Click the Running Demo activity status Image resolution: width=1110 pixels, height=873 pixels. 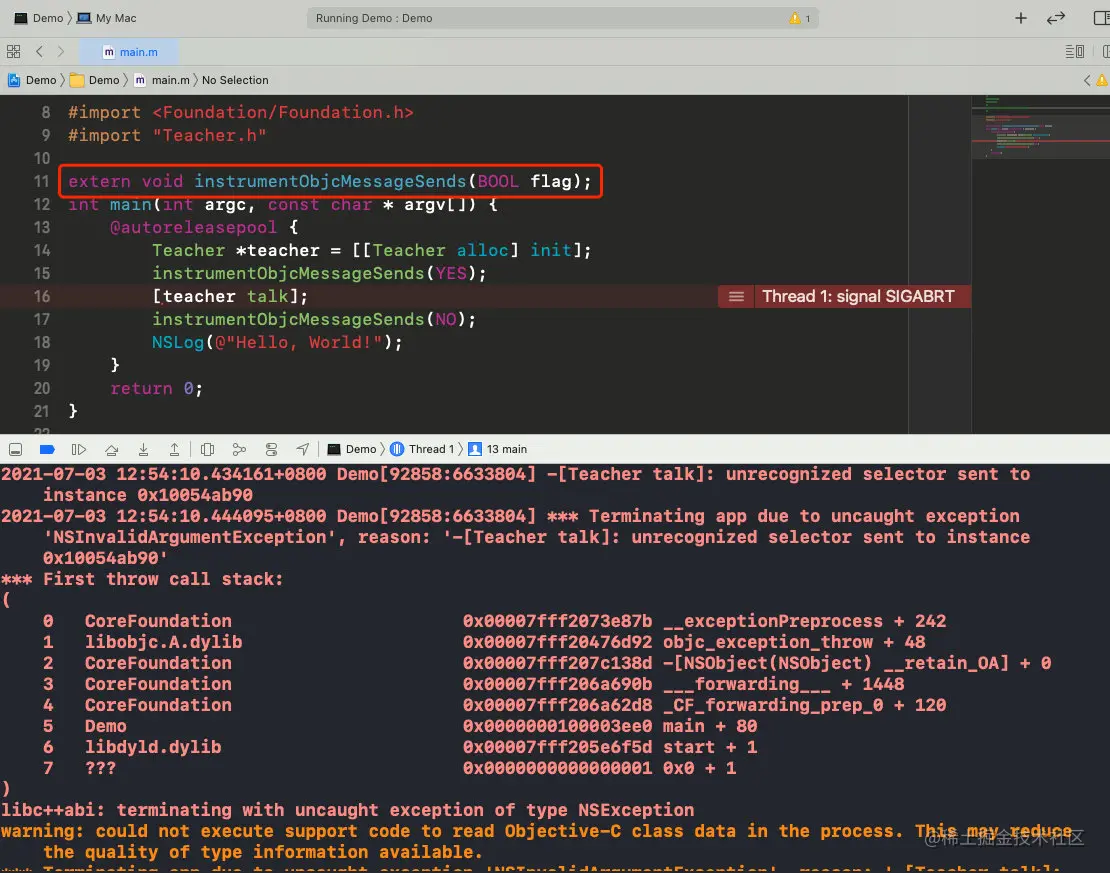[x=374, y=18]
